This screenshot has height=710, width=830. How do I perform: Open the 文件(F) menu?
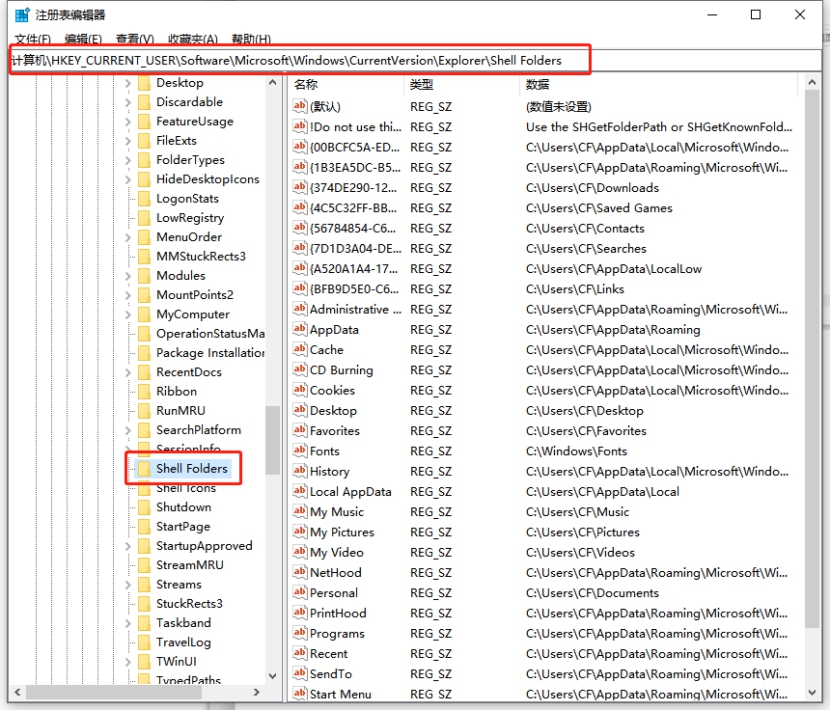(x=32, y=40)
